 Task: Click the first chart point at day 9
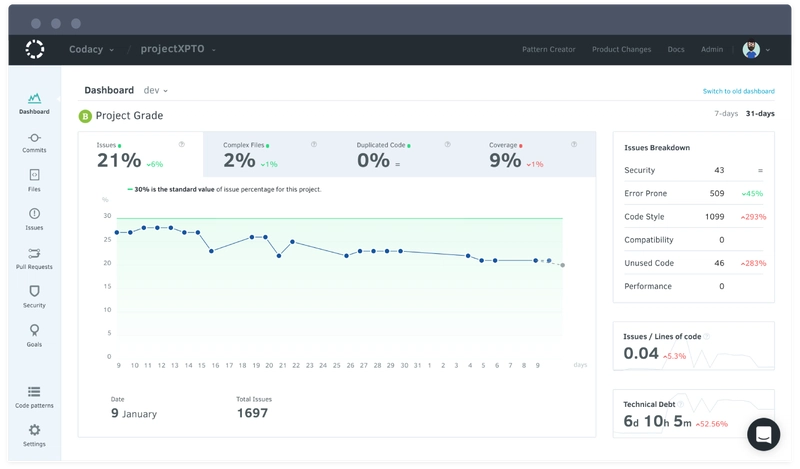click(117, 232)
